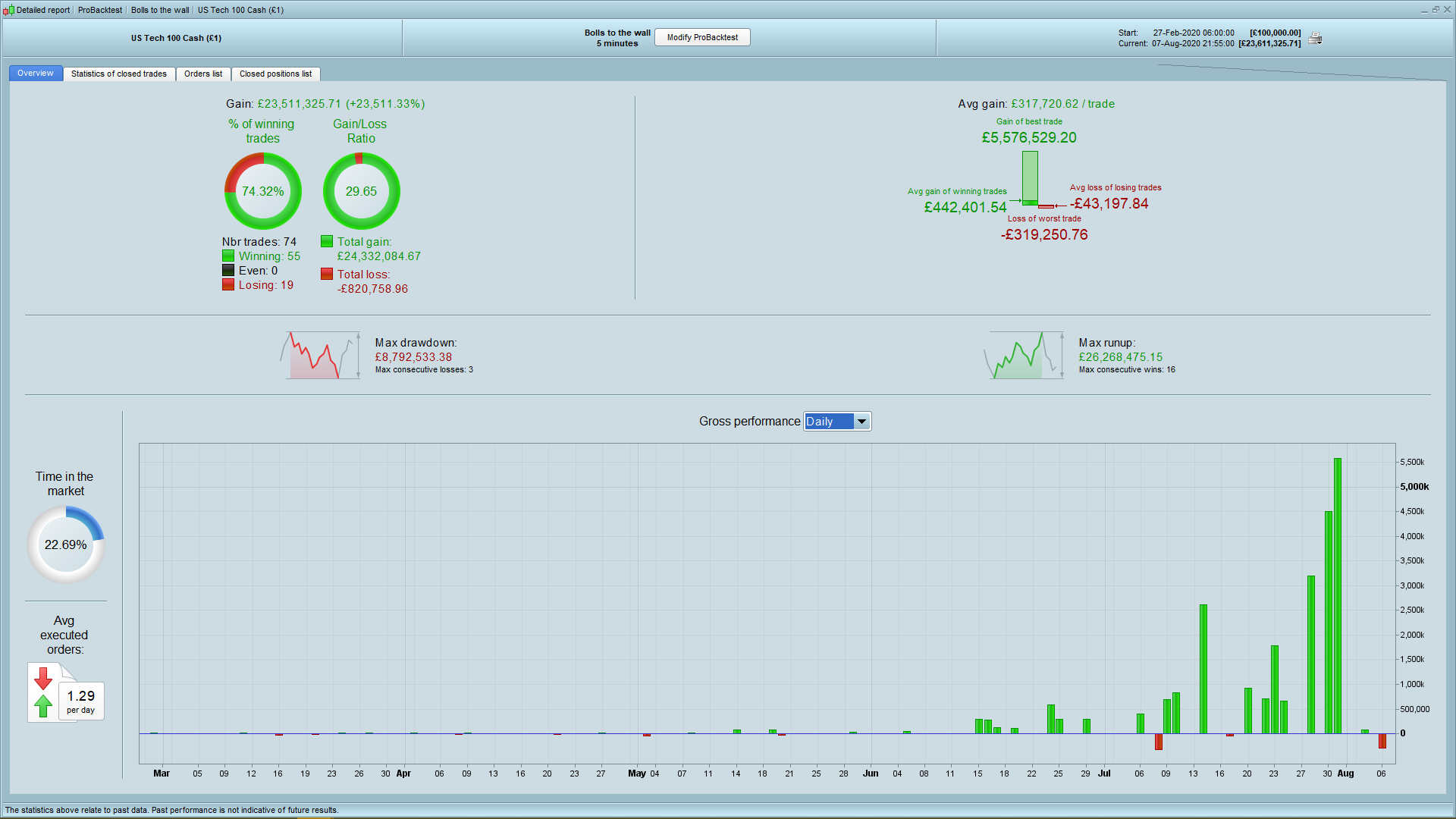Open the Daily gross performance dropdown
The image size is (1456, 819).
tap(829, 422)
